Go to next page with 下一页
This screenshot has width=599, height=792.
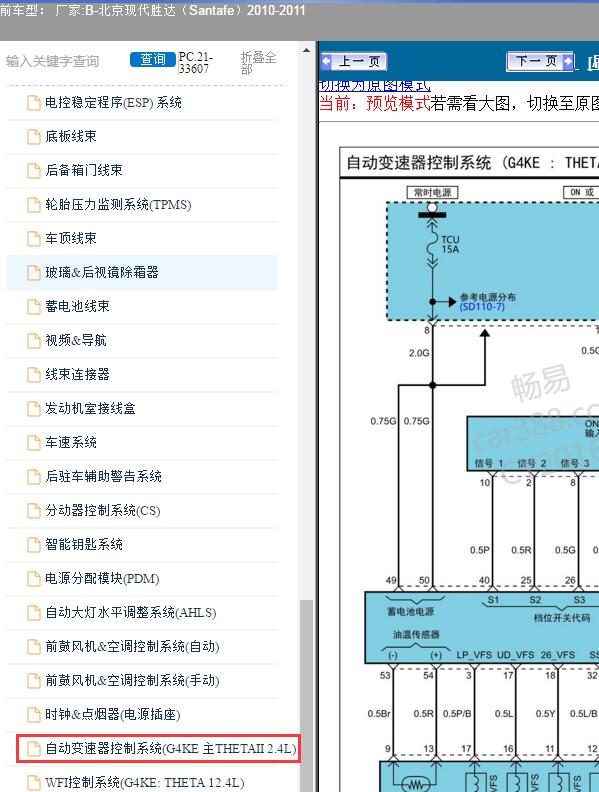[540, 61]
